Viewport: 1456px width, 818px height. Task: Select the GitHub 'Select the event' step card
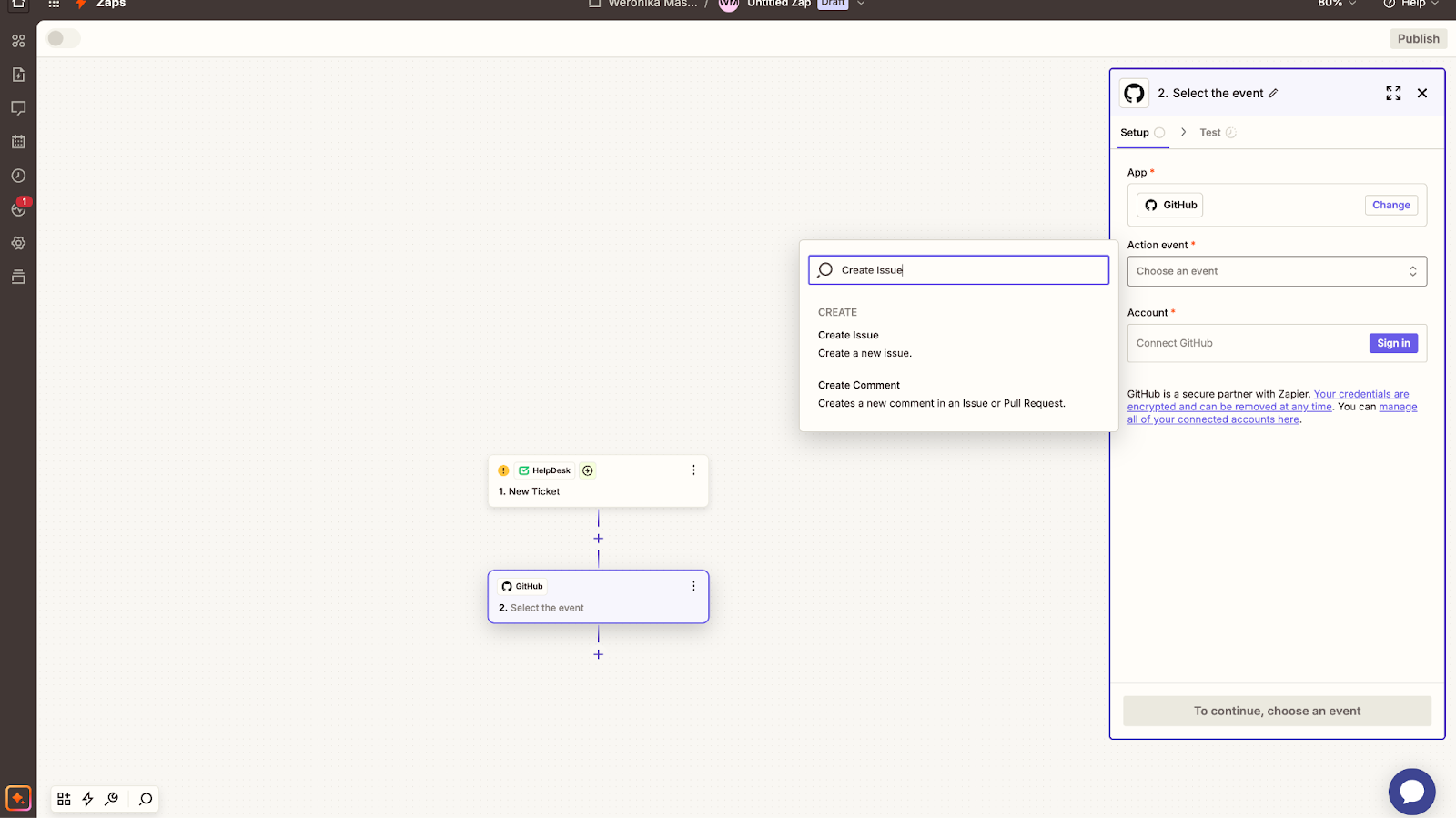[598, 597]
